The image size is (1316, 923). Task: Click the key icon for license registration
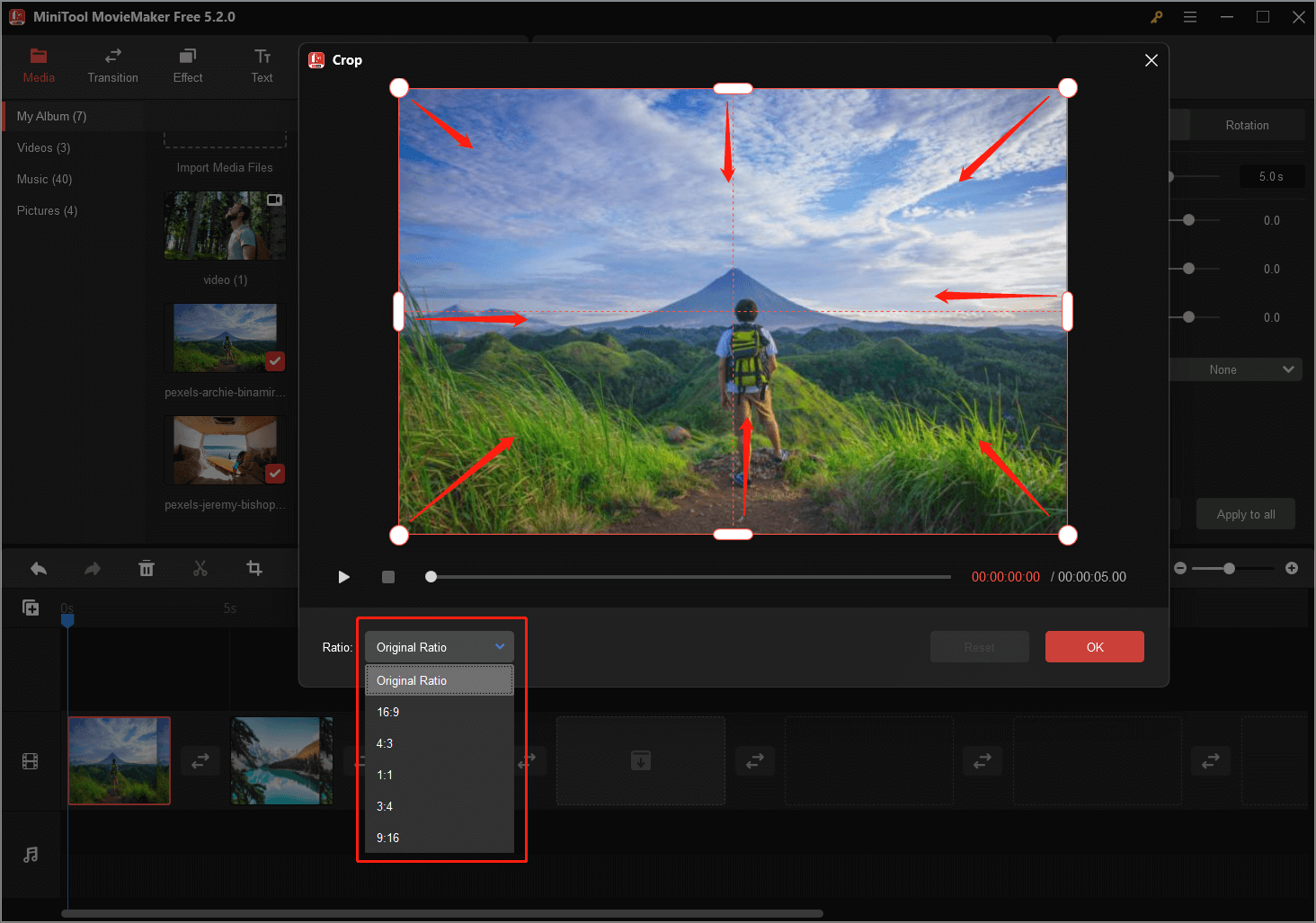click(x=1156, y=16)
